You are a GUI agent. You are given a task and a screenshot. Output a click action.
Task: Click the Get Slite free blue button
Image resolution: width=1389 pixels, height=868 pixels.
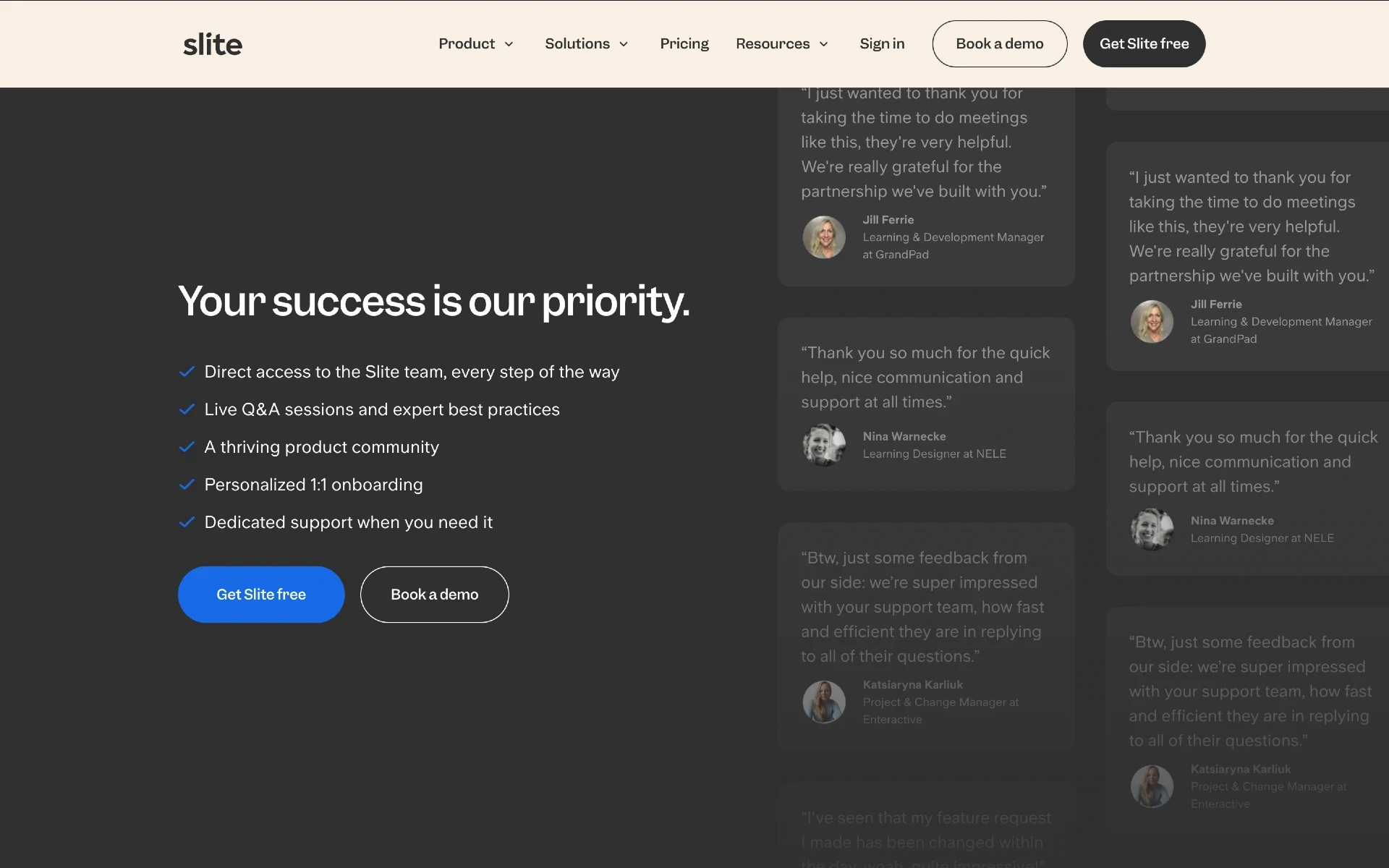coord(260,594)
